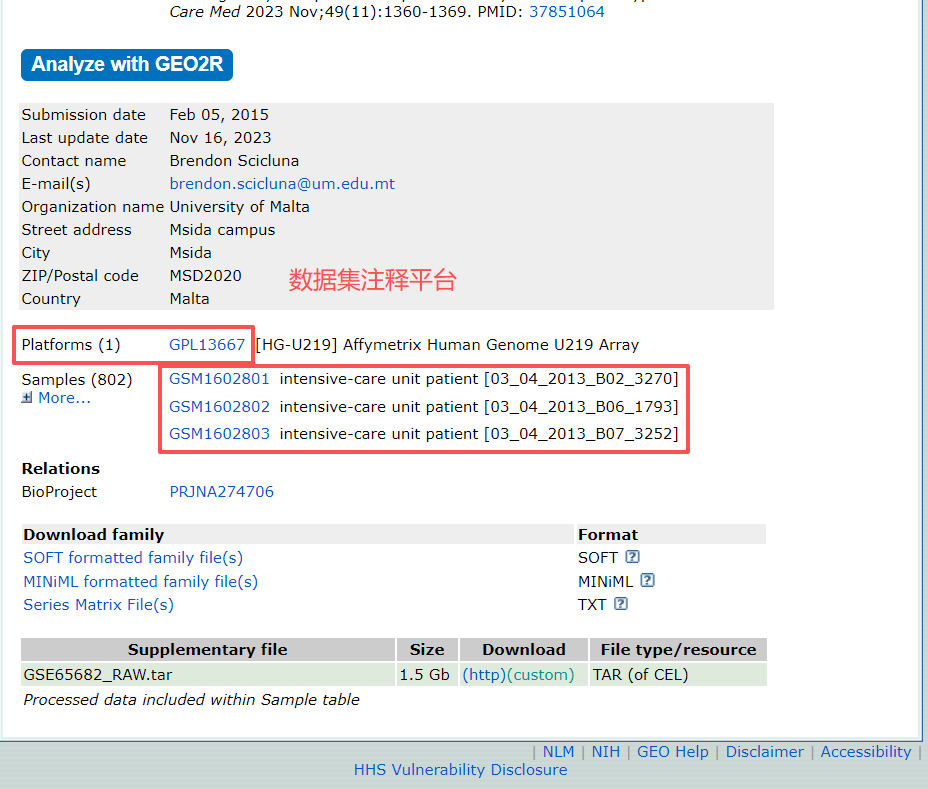Select the MSD2020 postal code
The height and width of the screenshot is (789, 928).
205,276
